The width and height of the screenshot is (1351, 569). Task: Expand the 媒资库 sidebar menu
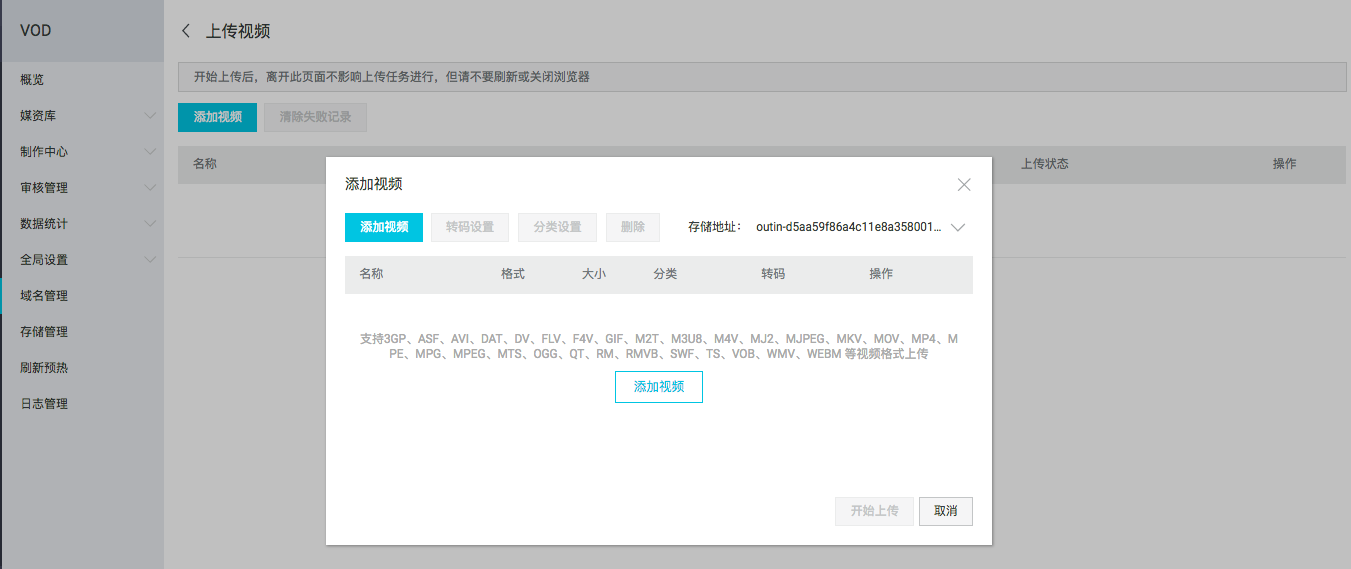click(x=150, y=116)
